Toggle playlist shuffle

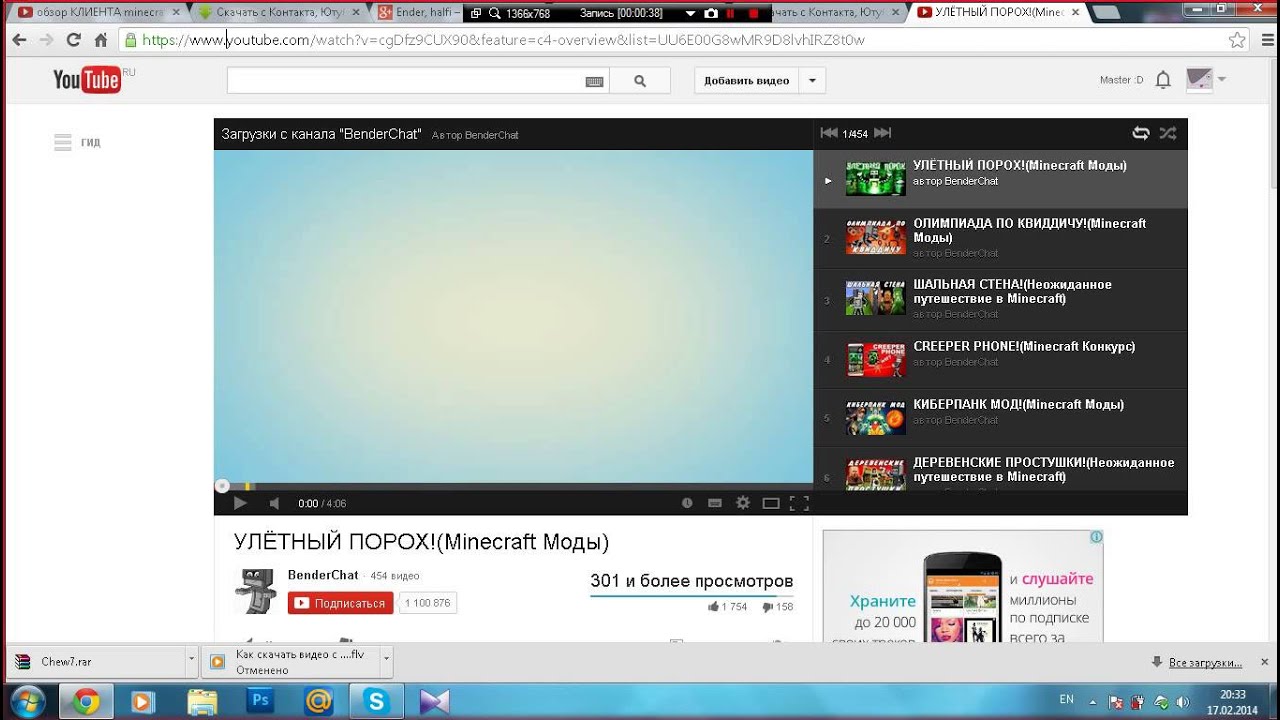(1167, 133)
